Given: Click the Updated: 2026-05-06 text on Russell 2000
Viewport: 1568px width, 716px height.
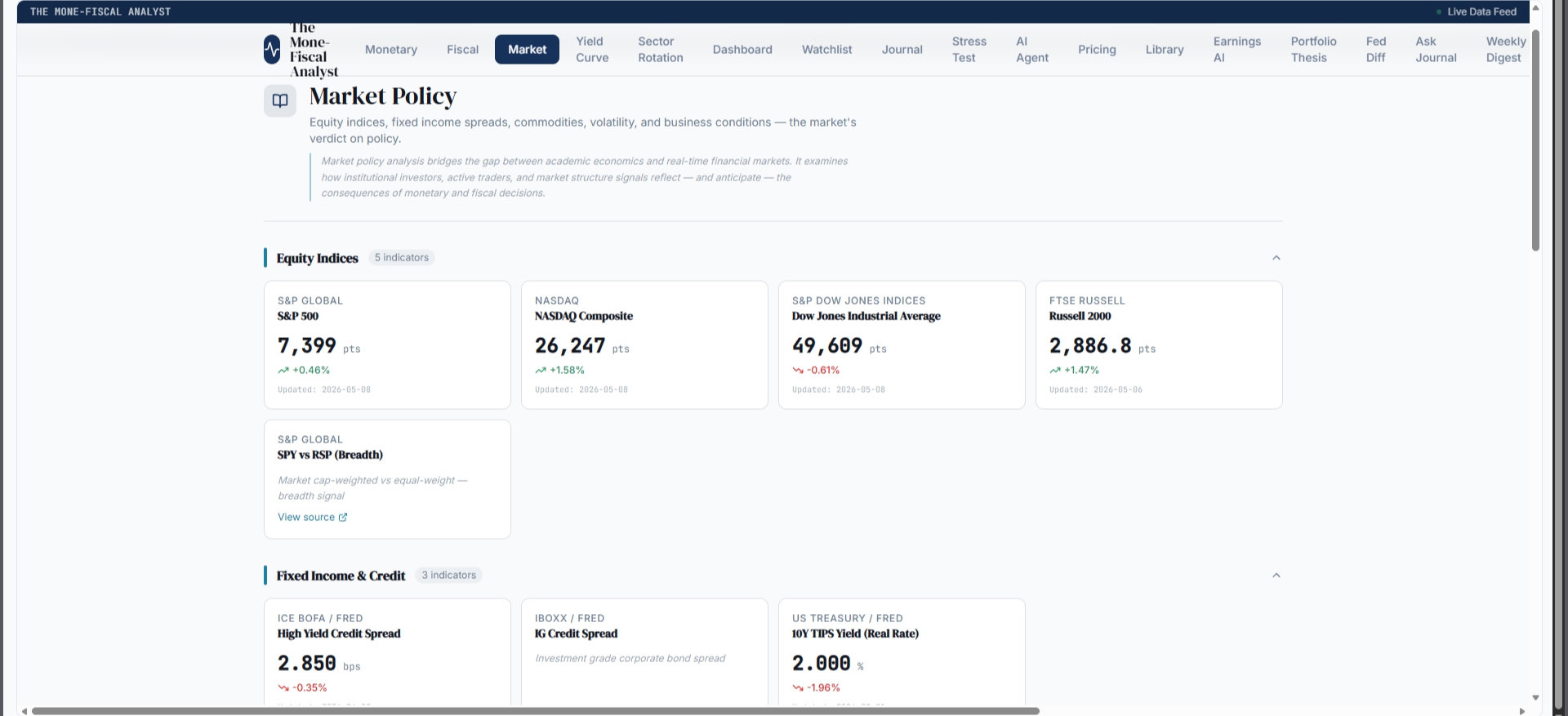Looking at the screenshot, I should click(x=1096, y=390).
